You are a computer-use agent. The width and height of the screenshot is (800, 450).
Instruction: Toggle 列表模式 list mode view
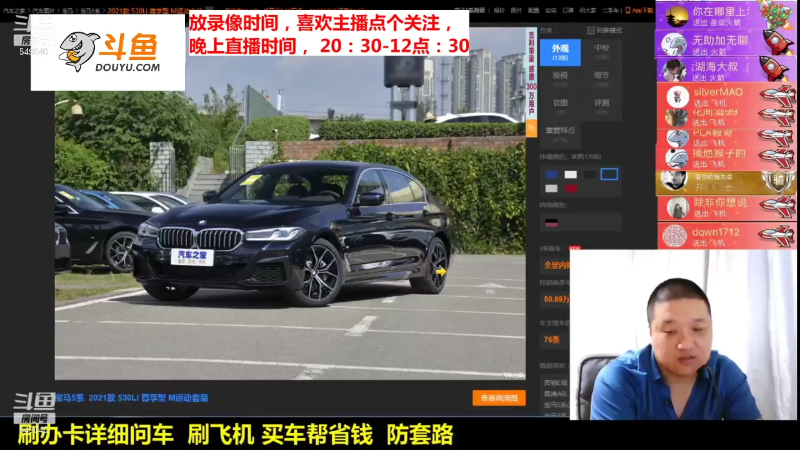[x=605, y=31]
